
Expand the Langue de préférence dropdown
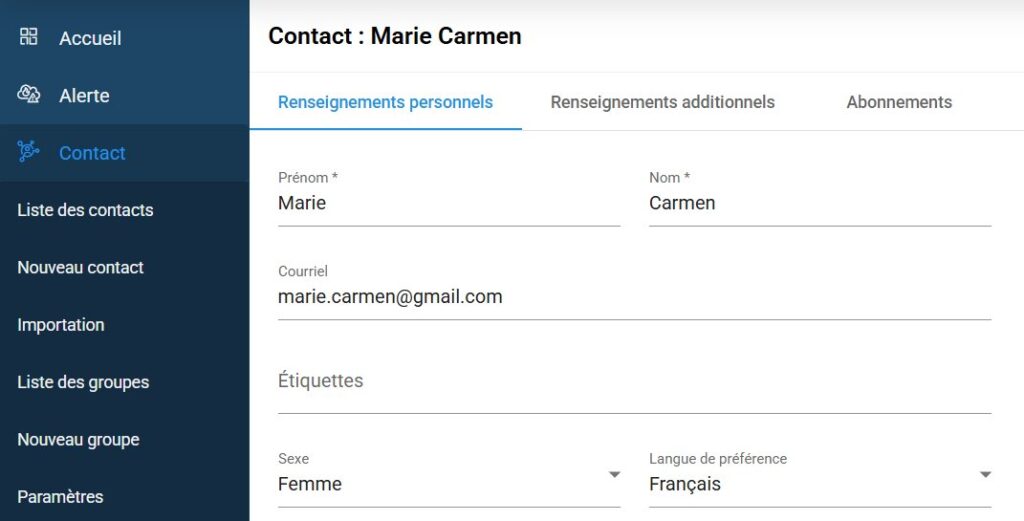[x=985, y=475]
